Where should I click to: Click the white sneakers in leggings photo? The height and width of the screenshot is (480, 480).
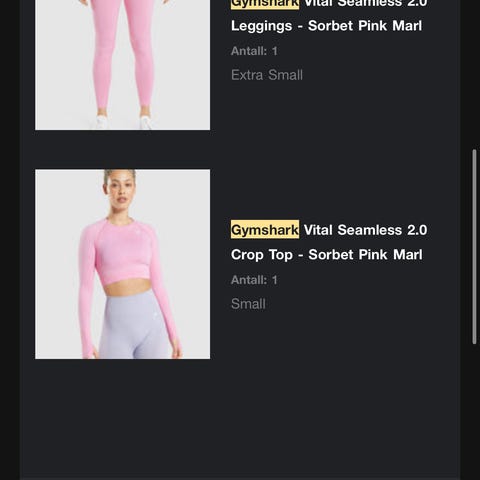coord(123,122)
